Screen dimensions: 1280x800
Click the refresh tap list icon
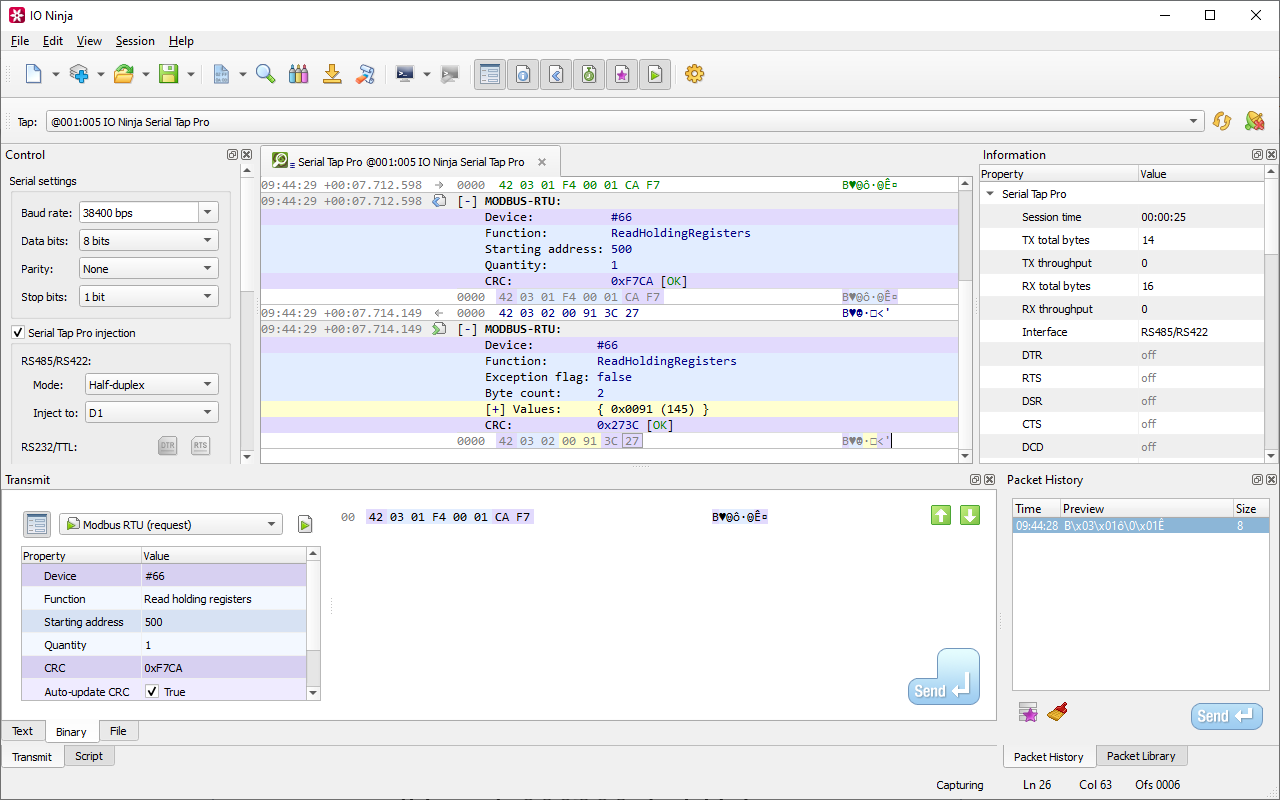click(x=1221, y=121)
